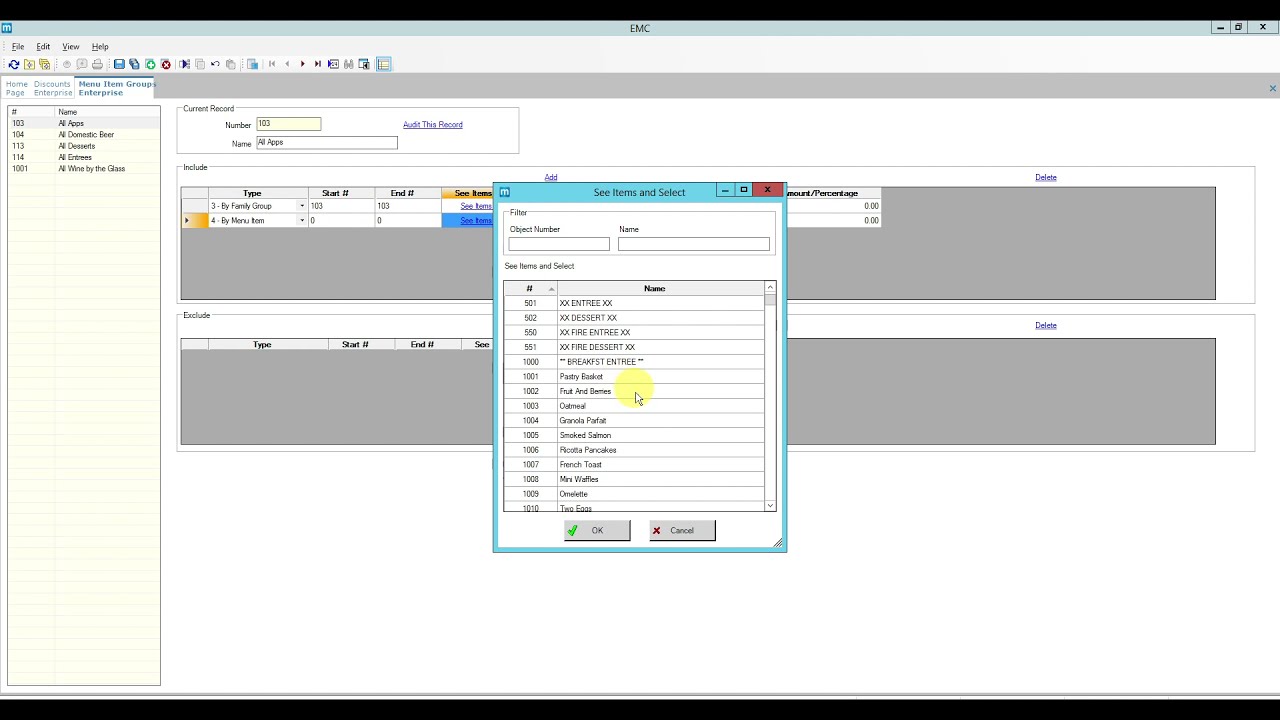Screen dimensions: 1280x720
Task: Click the Object Number filter field
Action: (x=559, y=244)
